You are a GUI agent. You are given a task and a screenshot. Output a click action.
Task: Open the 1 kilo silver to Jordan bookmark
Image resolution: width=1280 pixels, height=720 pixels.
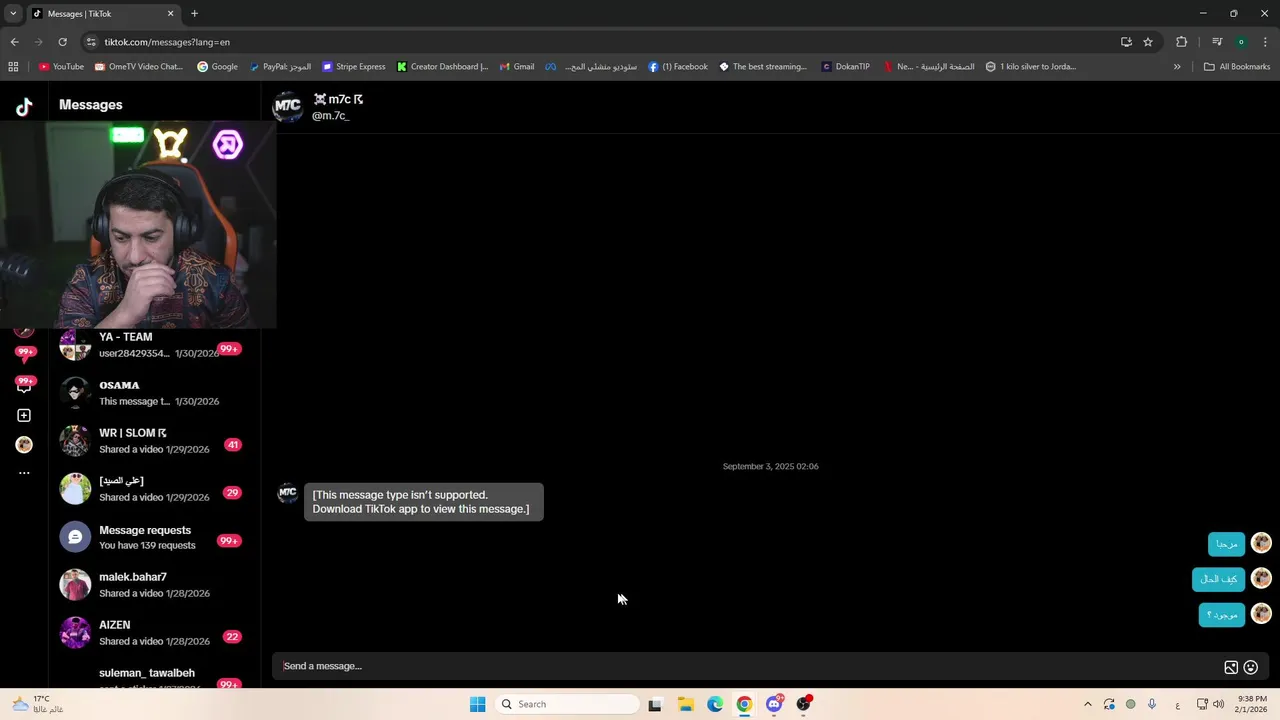point(1031,67)
